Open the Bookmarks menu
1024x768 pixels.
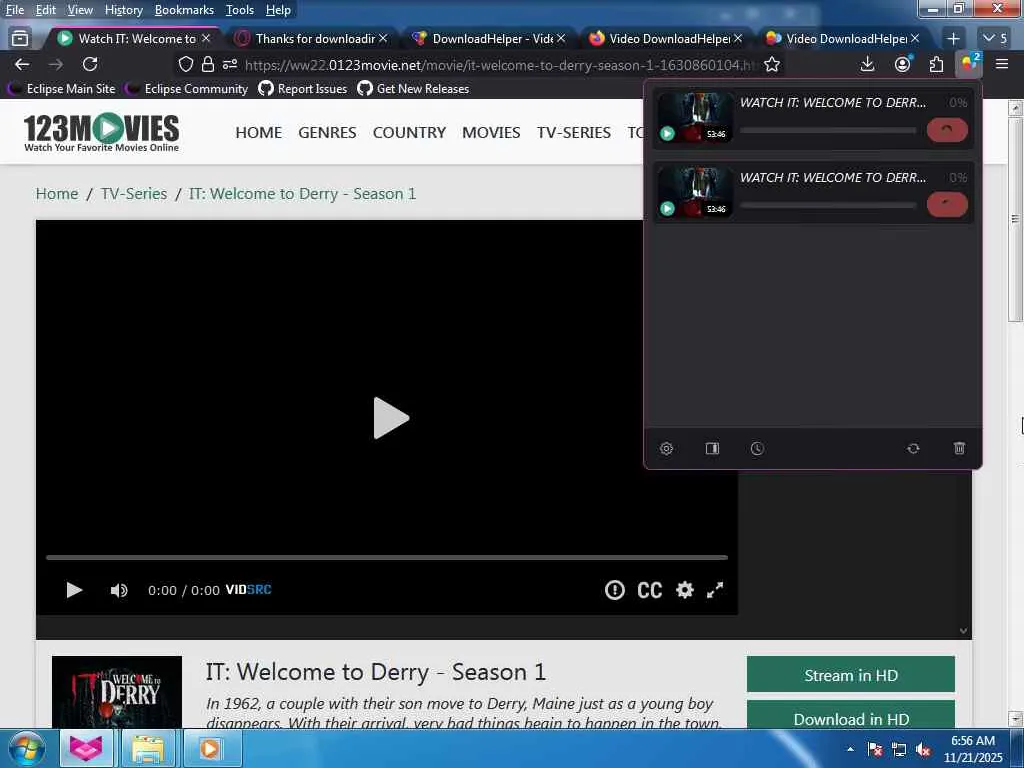click(x=184, y=10)
